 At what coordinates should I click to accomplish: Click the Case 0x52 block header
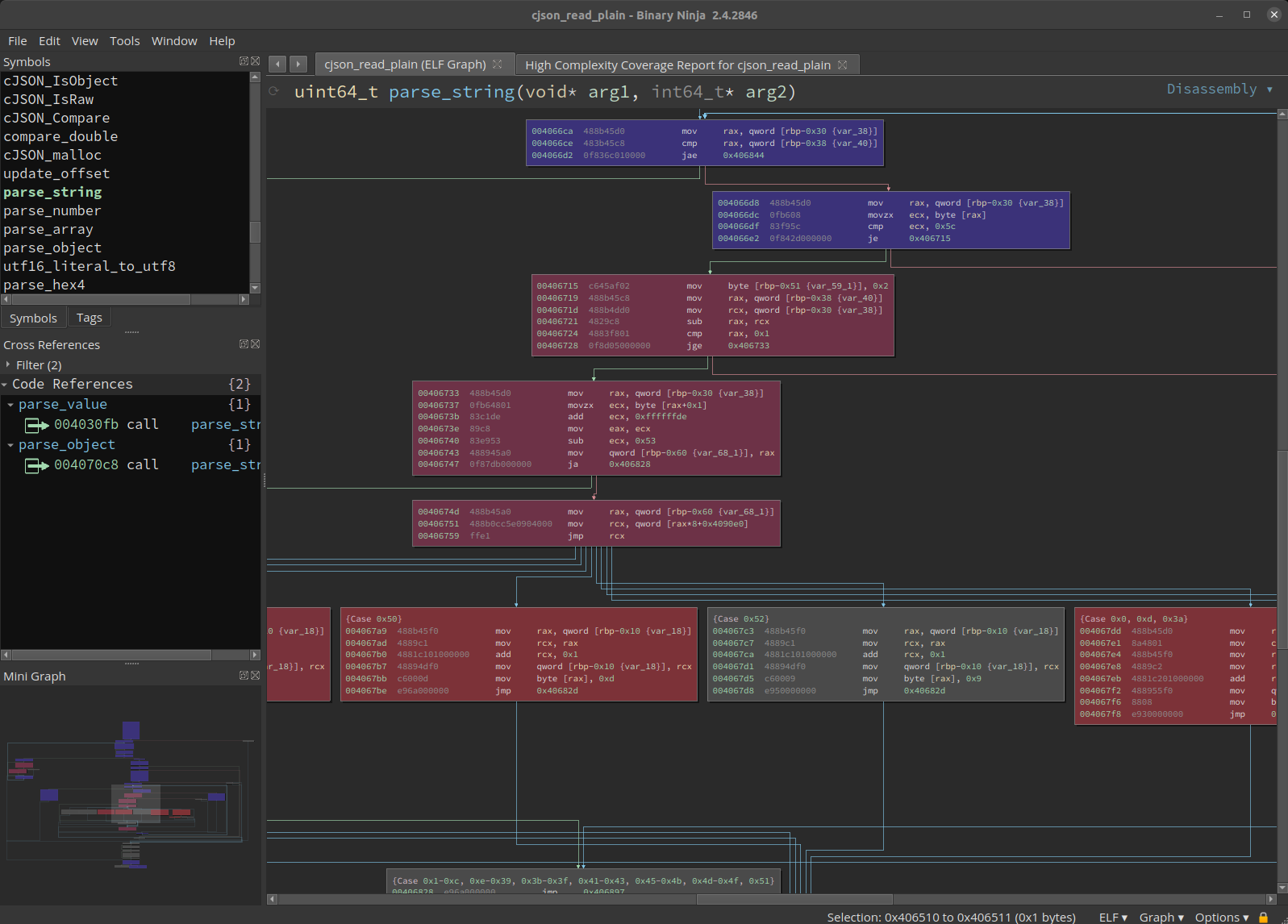pos(741,619)
